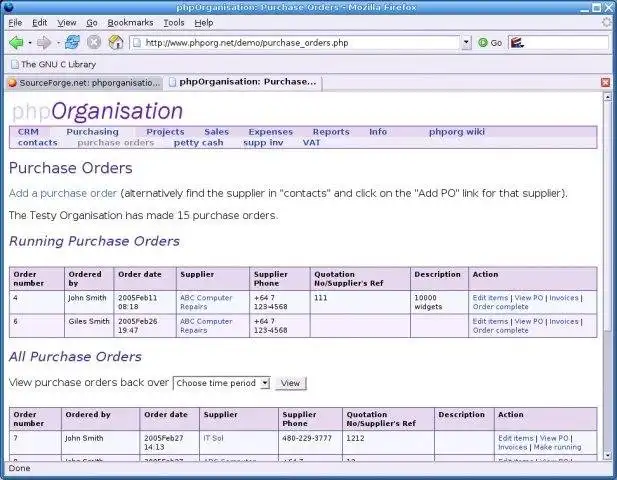Go to the purchase orders submenu link
617x480 pixels.
tap(116, 142)
